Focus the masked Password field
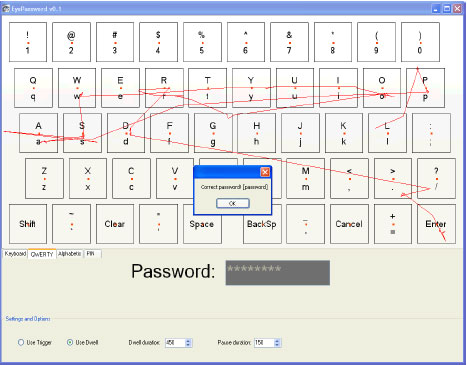The image size is (467, 365). point(278,273)
